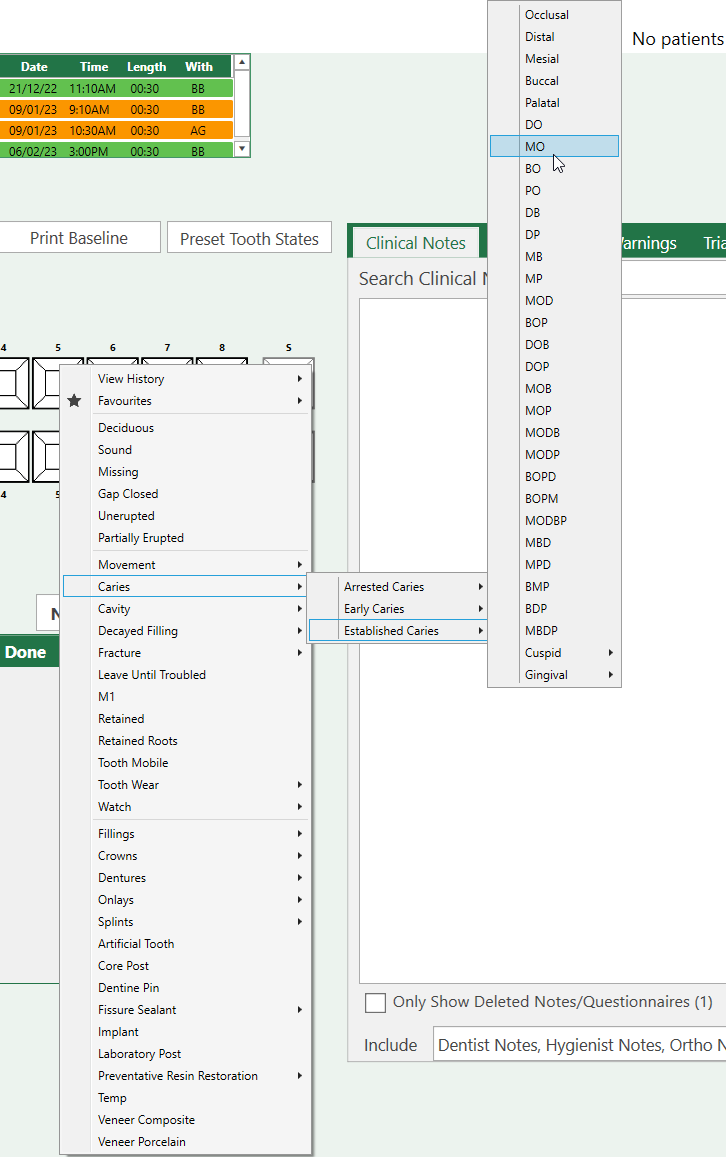Click the Done button
This screenshot has width=726, height=1157.
point(25,652)
